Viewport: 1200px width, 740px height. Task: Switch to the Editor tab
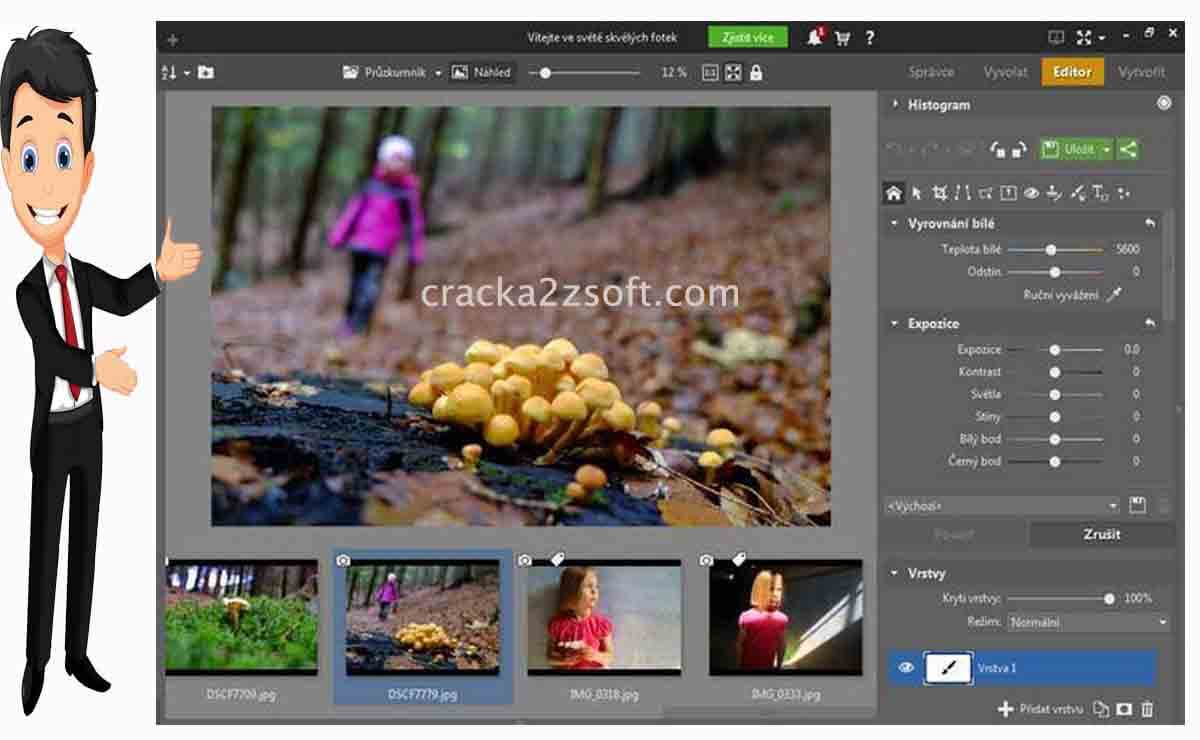pos(1072,72)
